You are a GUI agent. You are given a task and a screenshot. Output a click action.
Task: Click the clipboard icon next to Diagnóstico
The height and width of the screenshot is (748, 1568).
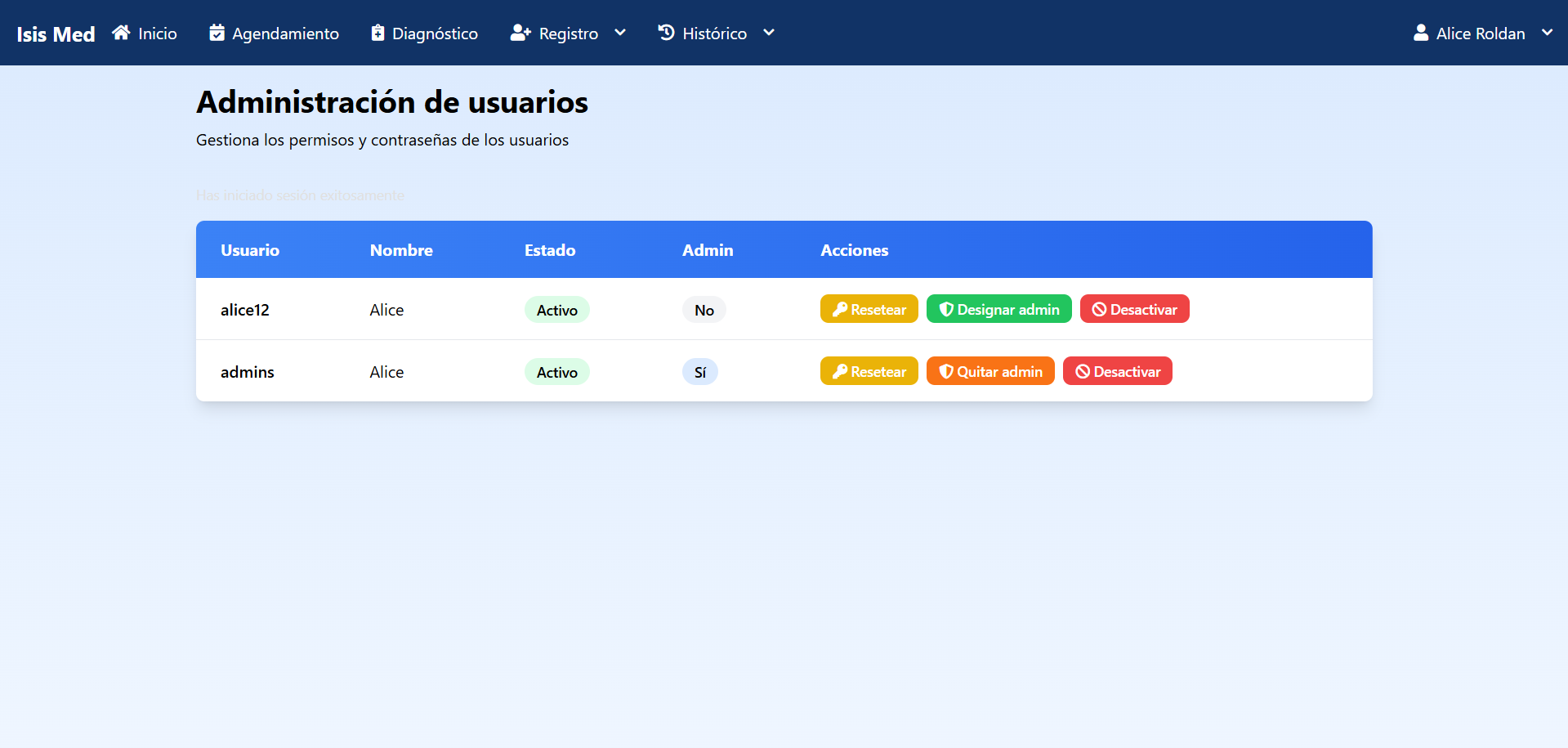point(377,33)
